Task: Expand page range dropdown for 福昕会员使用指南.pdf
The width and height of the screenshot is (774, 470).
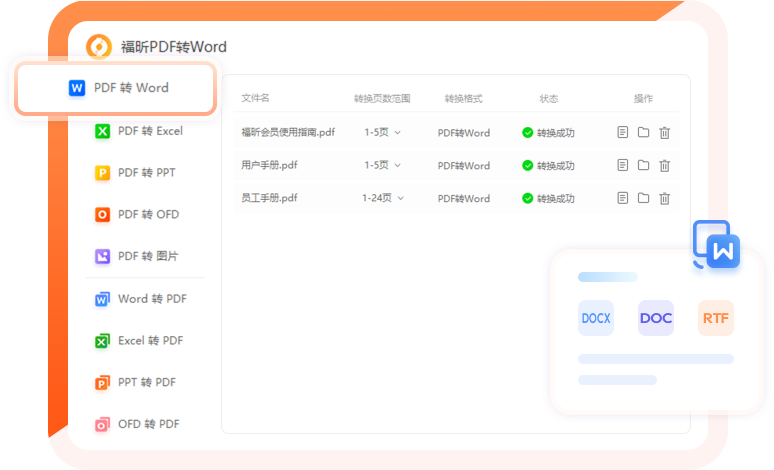Action: pyautogui.click(x=382, y=132)
